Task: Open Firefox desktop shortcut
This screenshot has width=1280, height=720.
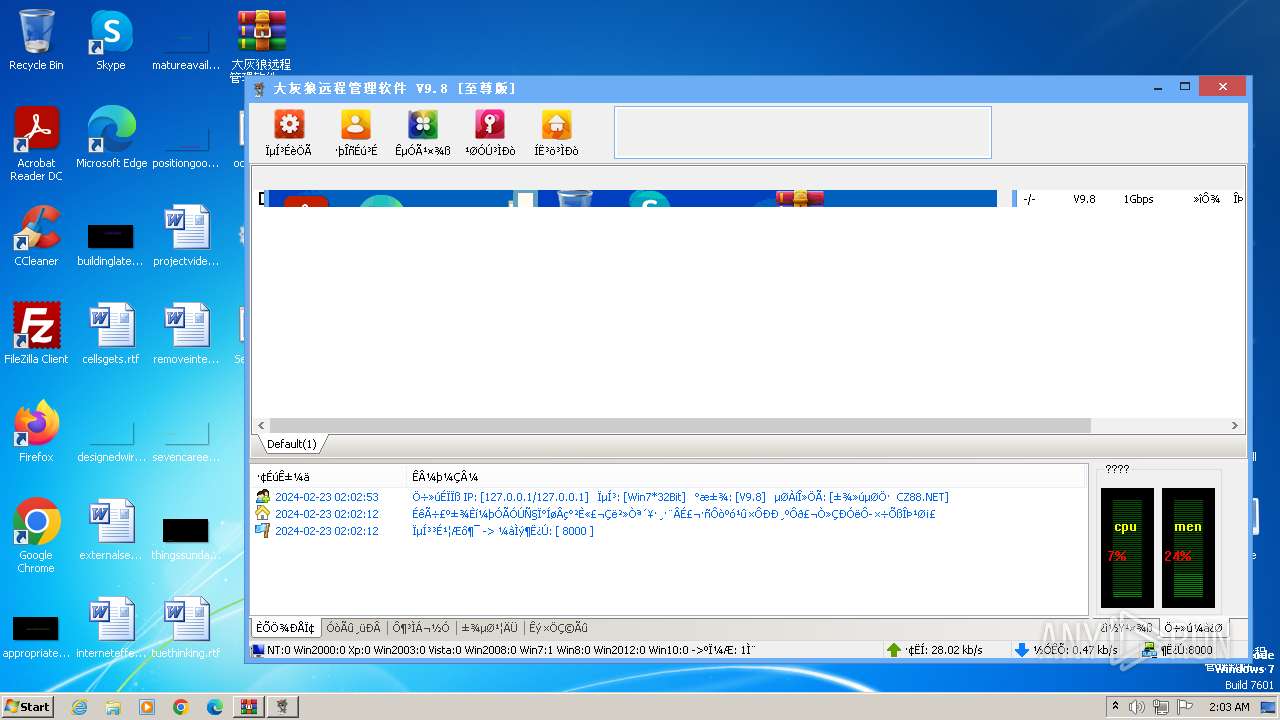Action: tap(36, 432)
